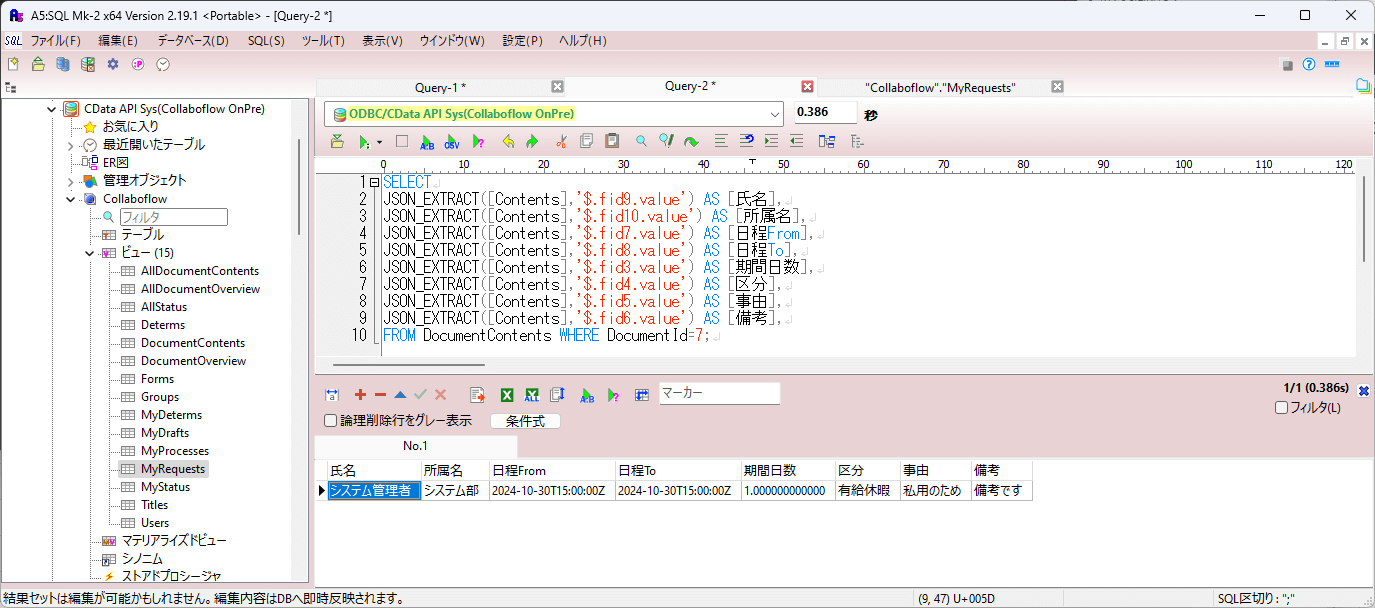The height and width of the screenshot is (608, 1375).
Task: Click the increase indent icon
Action: point(771,142)
